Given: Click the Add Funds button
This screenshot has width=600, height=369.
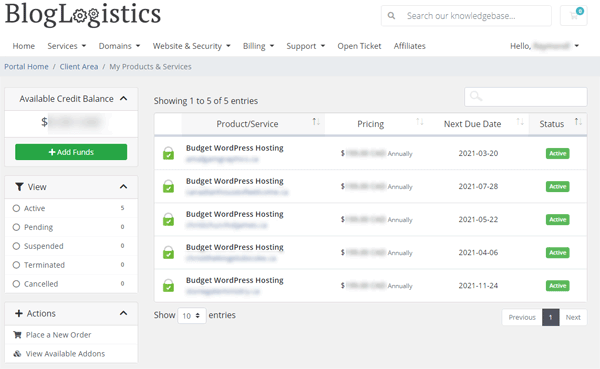Looking at the screenshot, I should (x=71, y=152).
